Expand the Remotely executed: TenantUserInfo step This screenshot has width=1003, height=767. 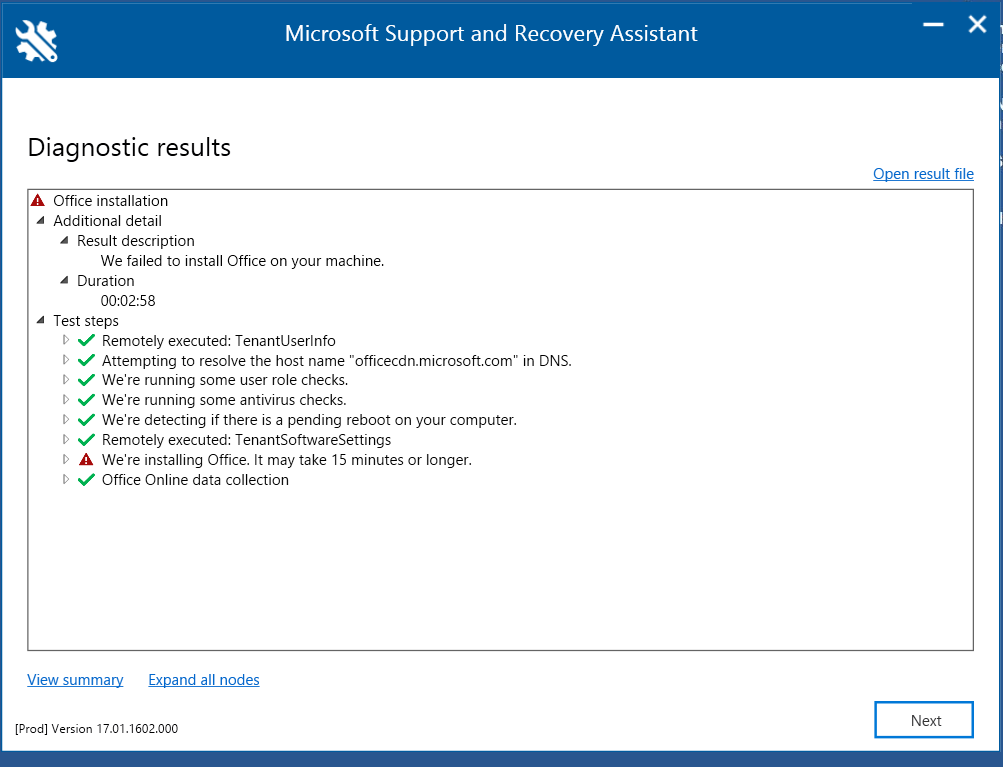tap(65, 340)
